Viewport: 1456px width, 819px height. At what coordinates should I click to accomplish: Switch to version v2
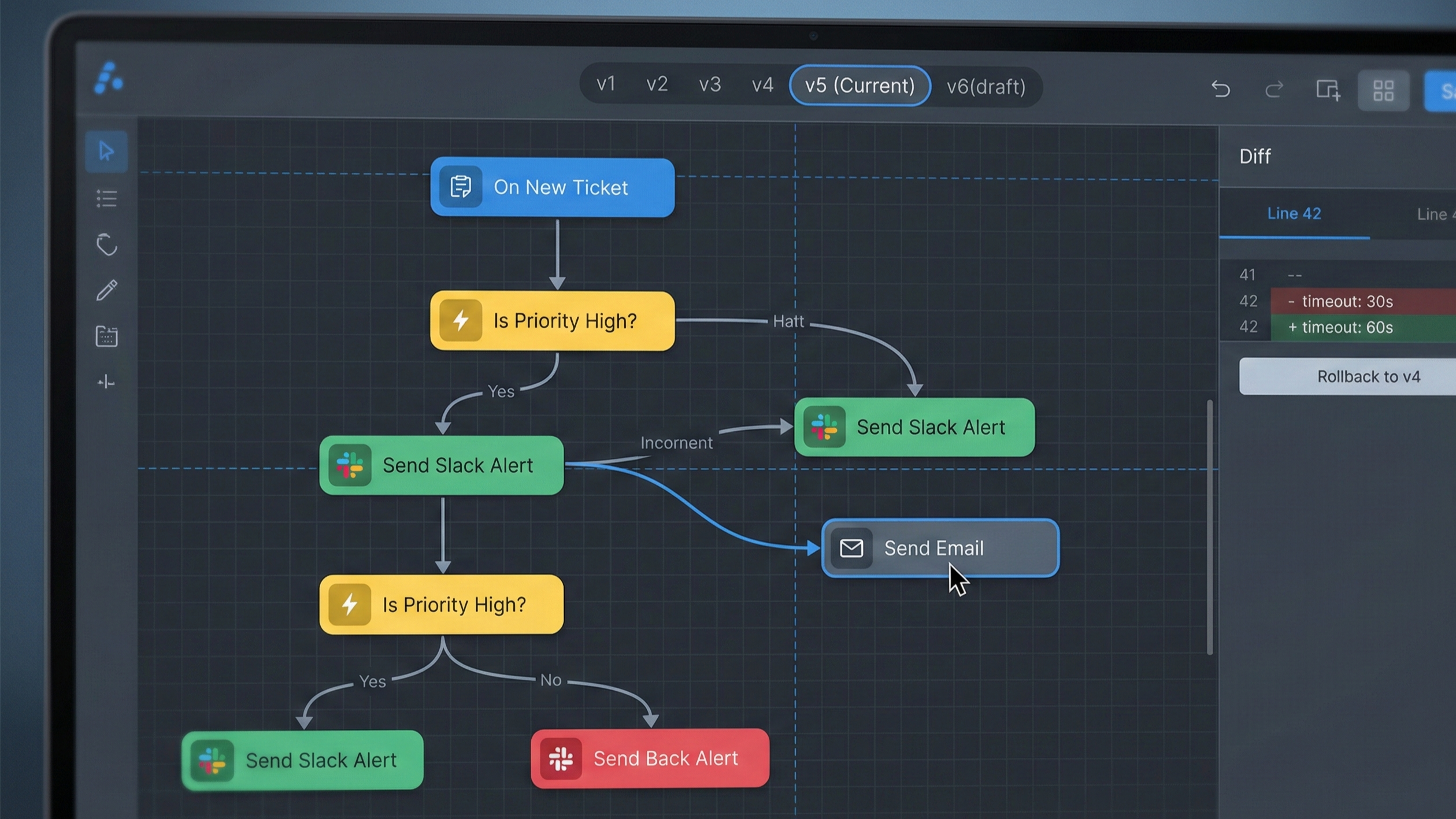657,84
